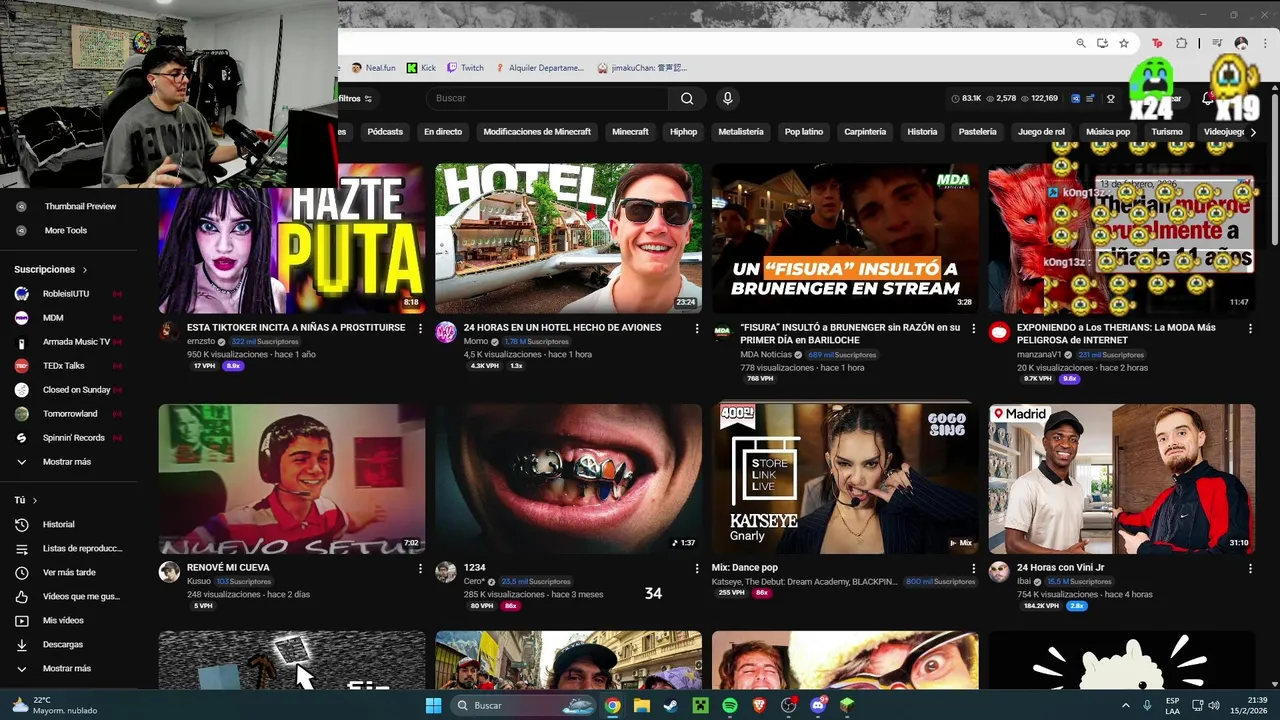1280x720 pixels.
Task: Open the Chrome extensions puzzle icon
Action: click(x=1181, y=43)
